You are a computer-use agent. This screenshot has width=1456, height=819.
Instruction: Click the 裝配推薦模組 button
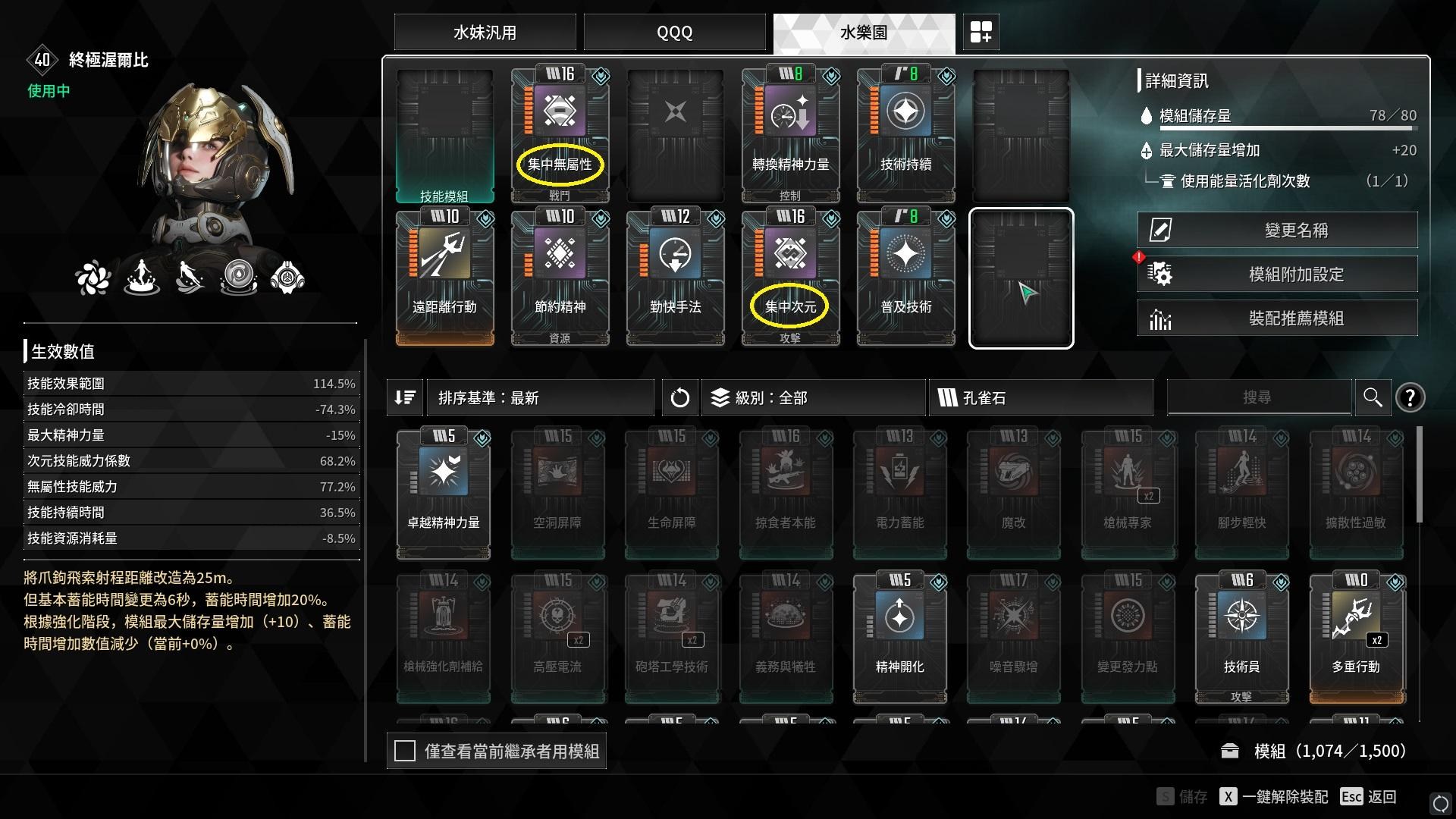[x=1278, y=318]
